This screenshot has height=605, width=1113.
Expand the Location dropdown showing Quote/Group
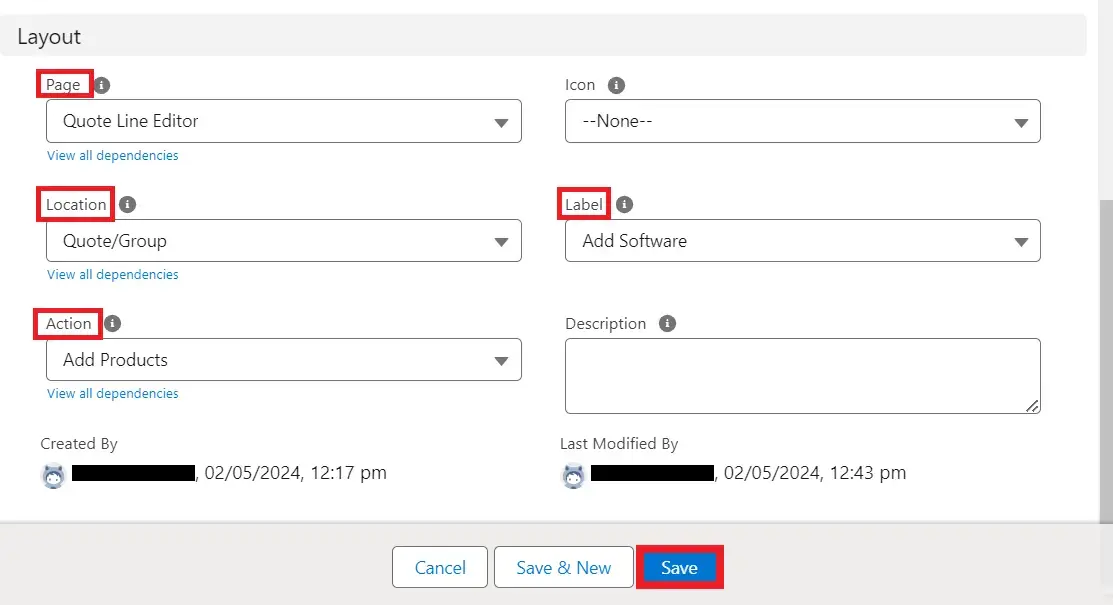283,241
